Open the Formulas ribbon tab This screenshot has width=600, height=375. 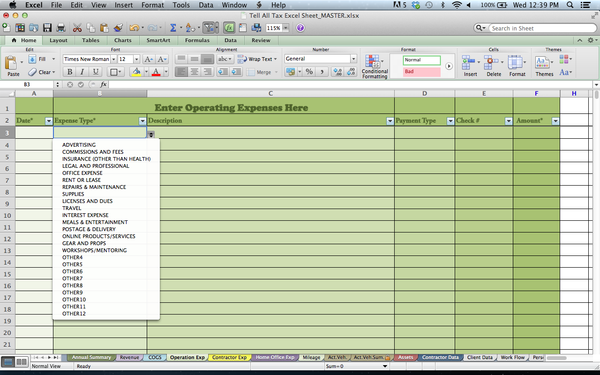(x=197, y=40)
